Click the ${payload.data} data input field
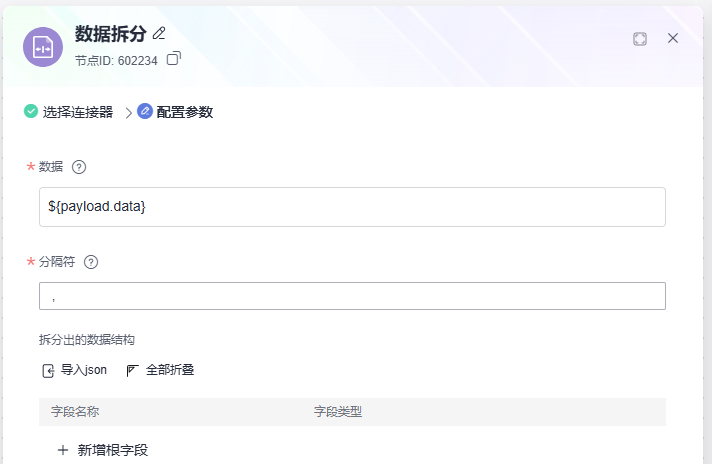This screenshot has width=712, height=464. pyautogui.click(x=352, y=207)
